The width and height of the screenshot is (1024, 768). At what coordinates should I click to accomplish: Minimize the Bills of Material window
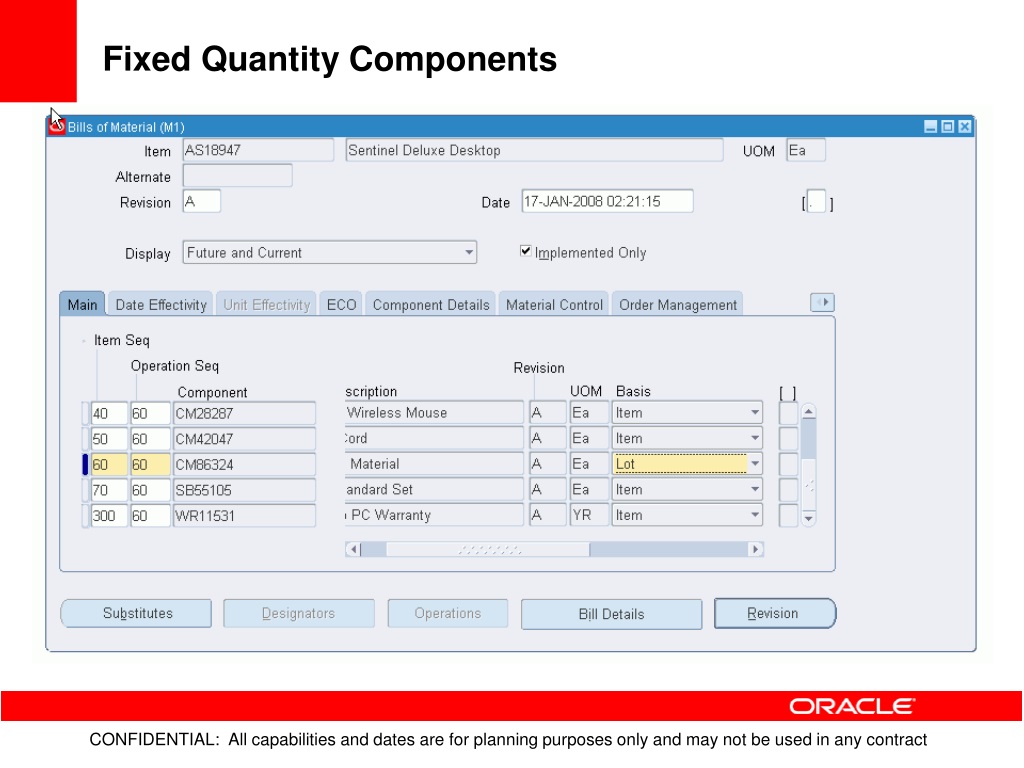point(931,127)
